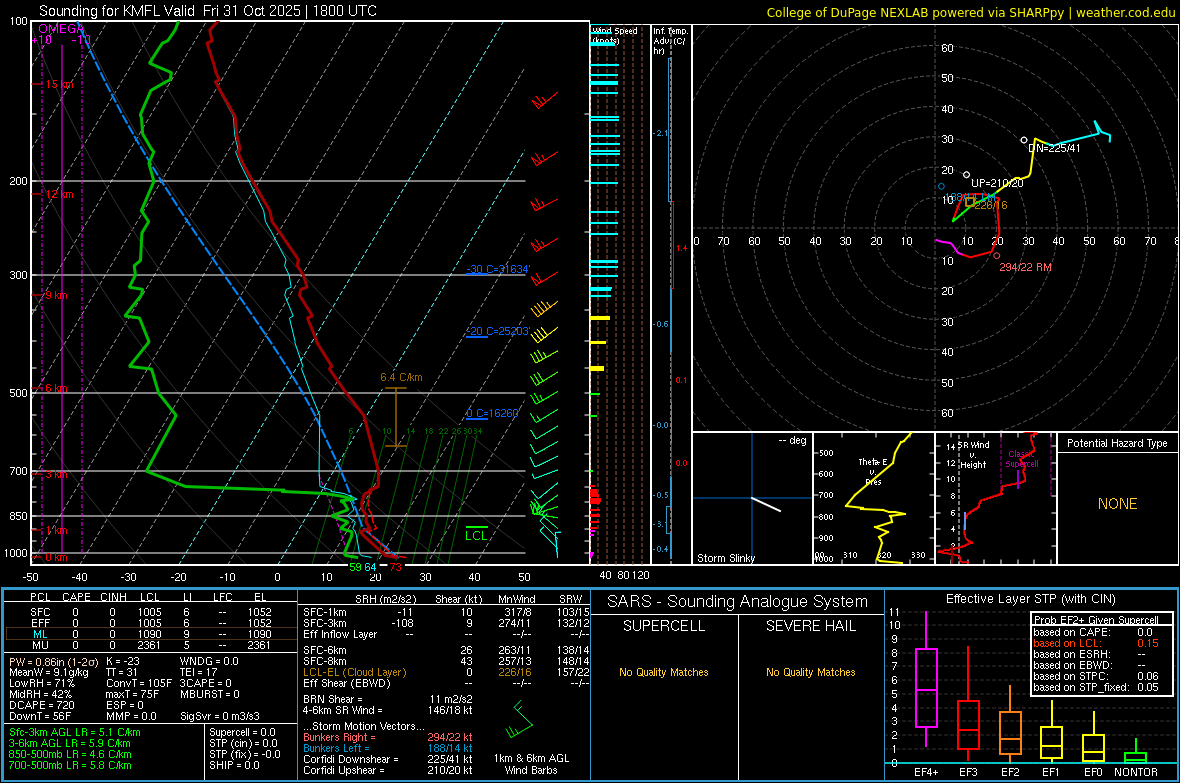1180x783 pixels.
Task: Select the SFC-1km shear row
Action: pos(446,612)
